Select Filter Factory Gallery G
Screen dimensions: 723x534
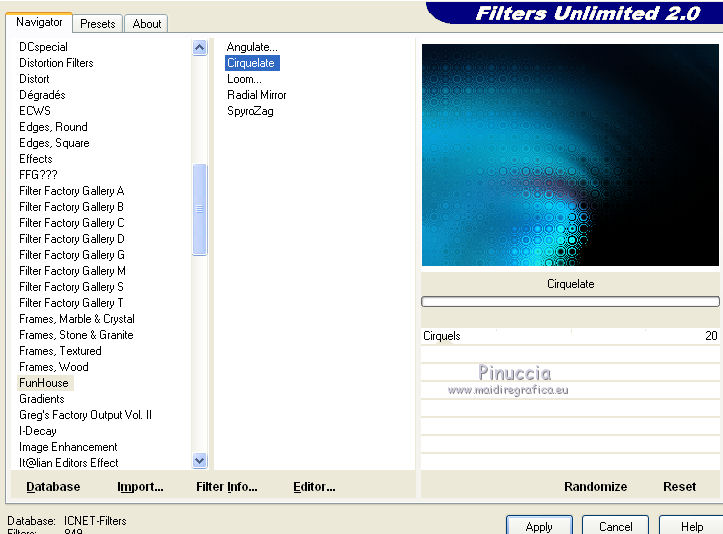tap(72, 255)
